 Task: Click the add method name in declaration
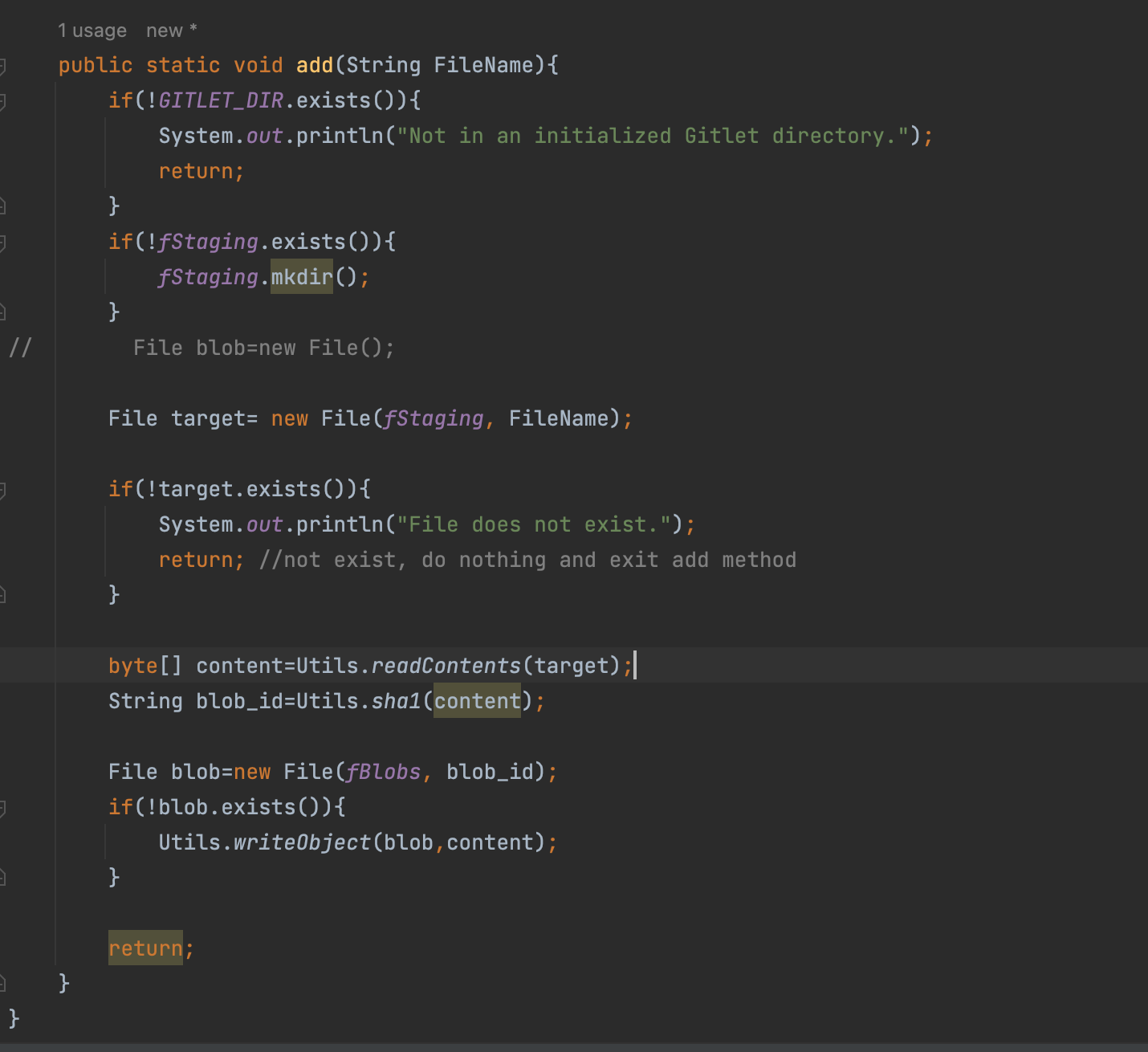point(315,65)
